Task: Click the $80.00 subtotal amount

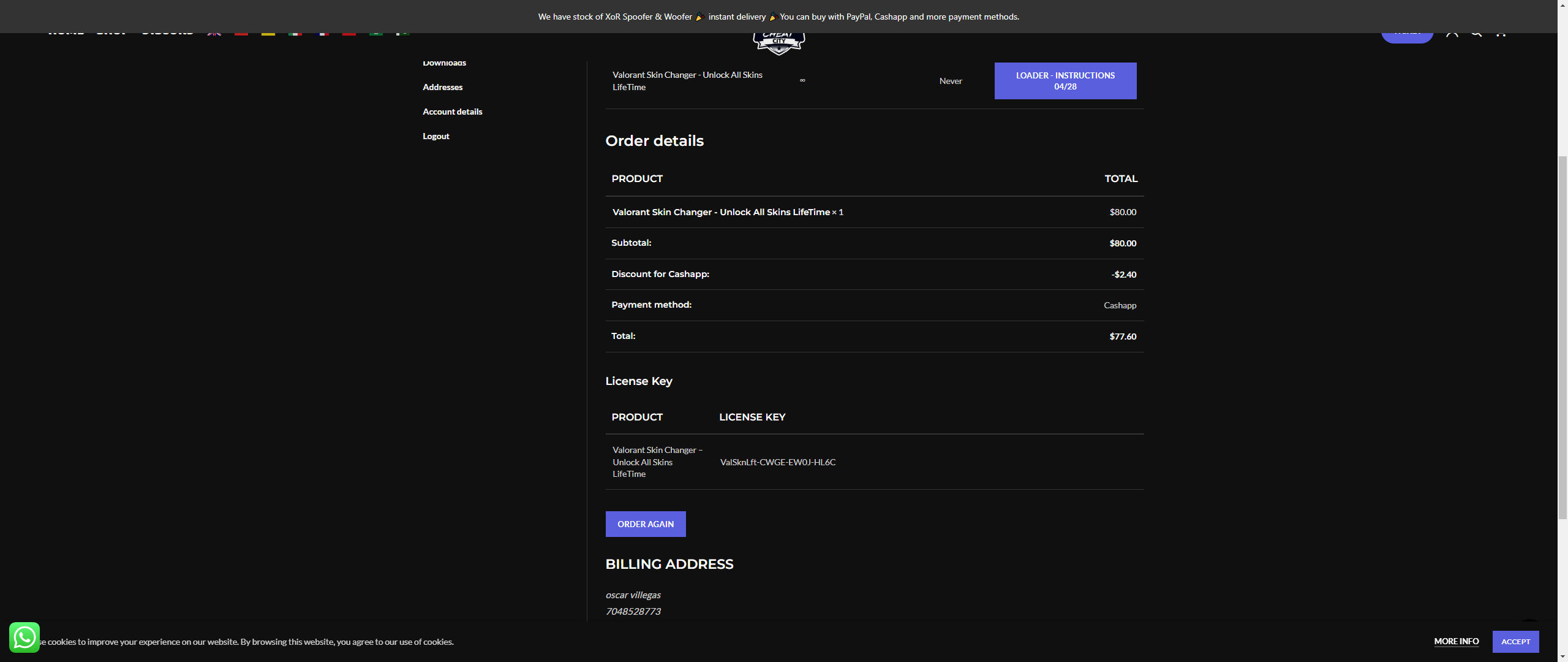Action: 1123,243
